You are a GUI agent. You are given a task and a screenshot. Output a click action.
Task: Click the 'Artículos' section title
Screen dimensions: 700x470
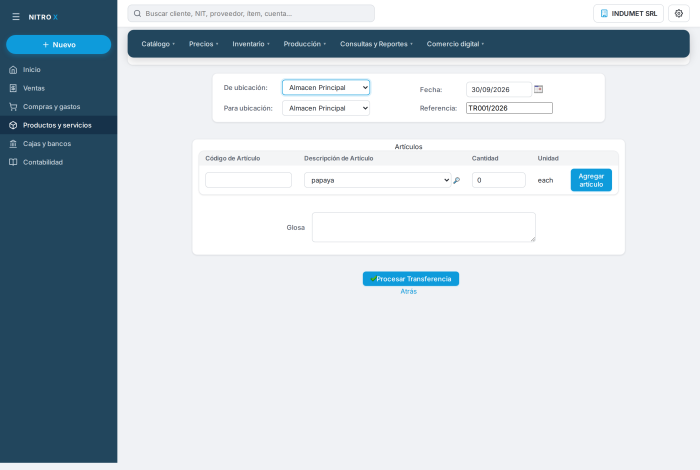(408, 147)
